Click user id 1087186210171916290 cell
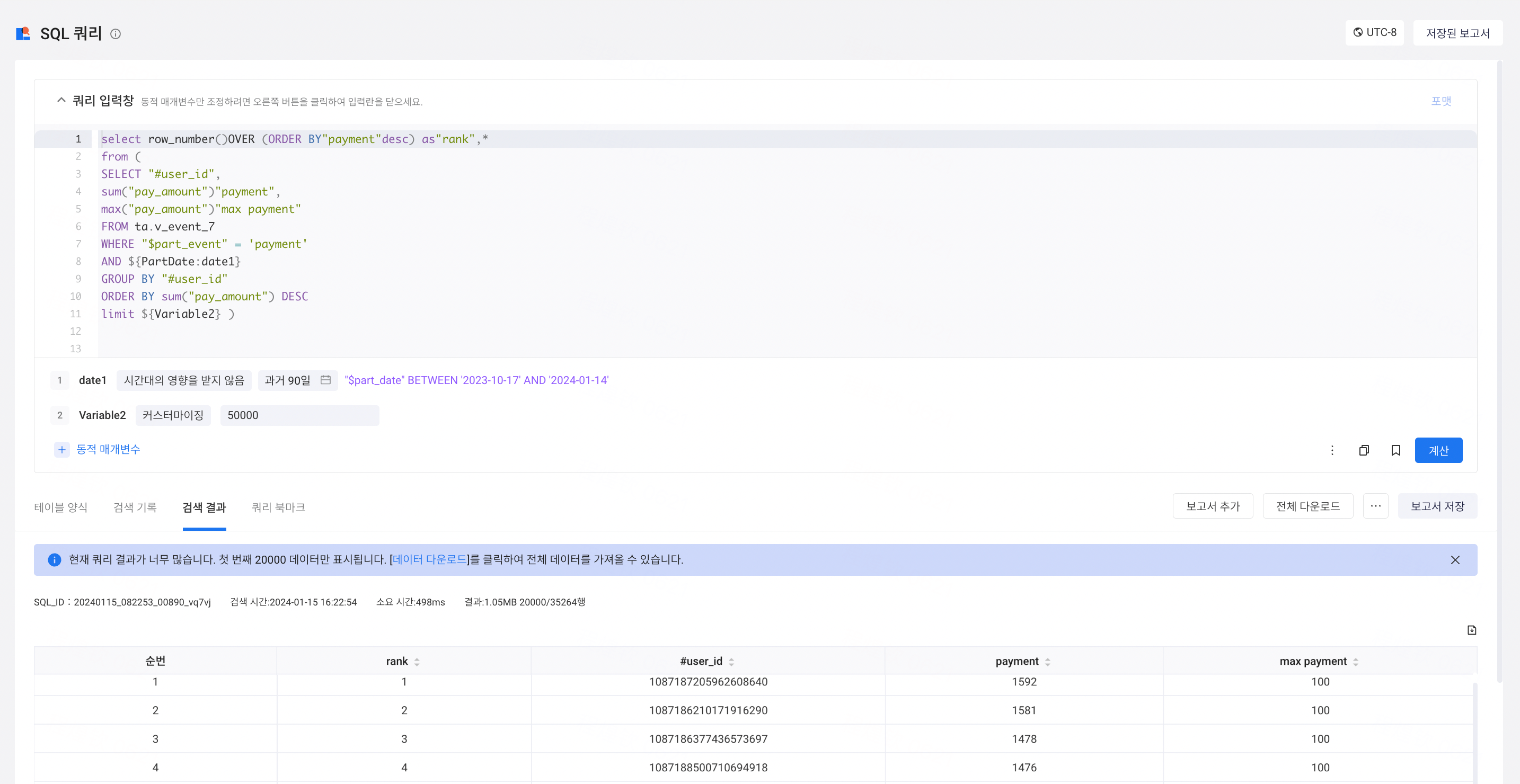This screenshot has height=784, width=1520. pos(708,710)
